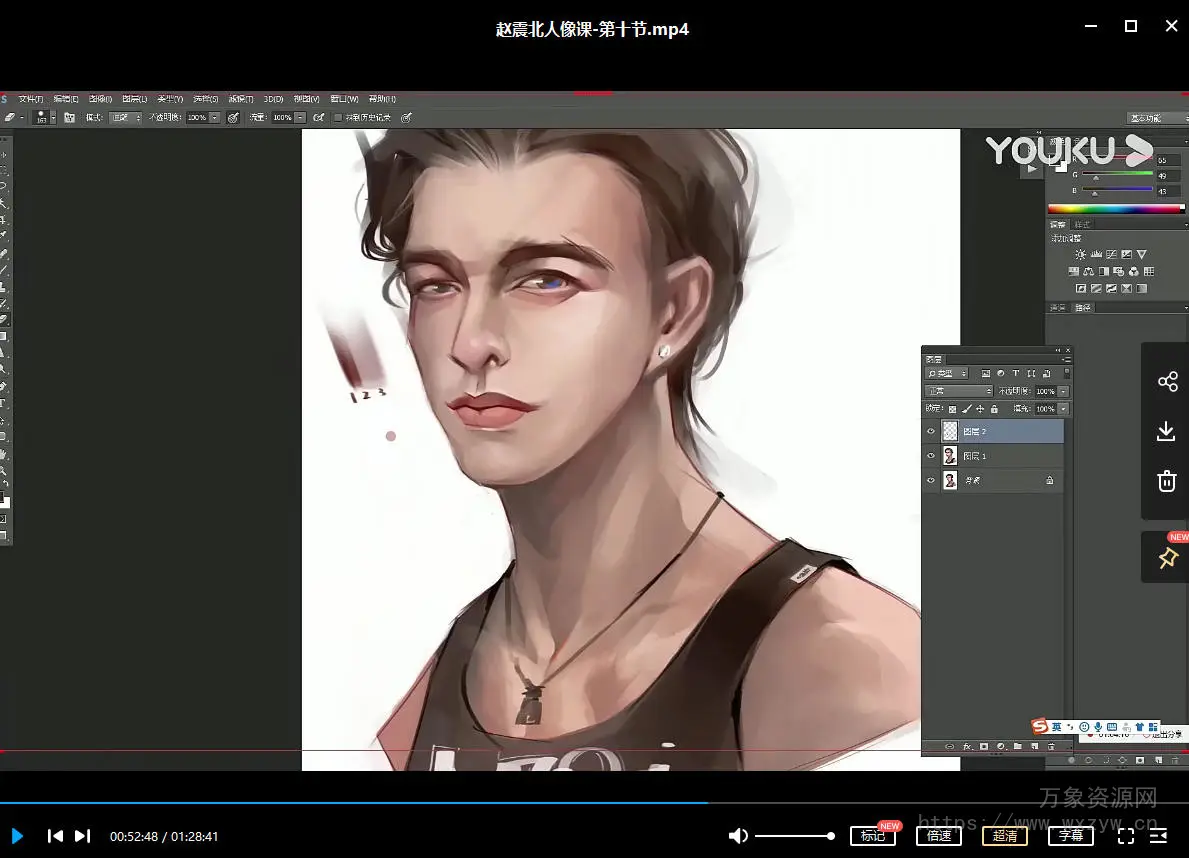Open the playlist icon at bottom right
The width and height of the screenshot is (1189, 858).
point(1159,836)
